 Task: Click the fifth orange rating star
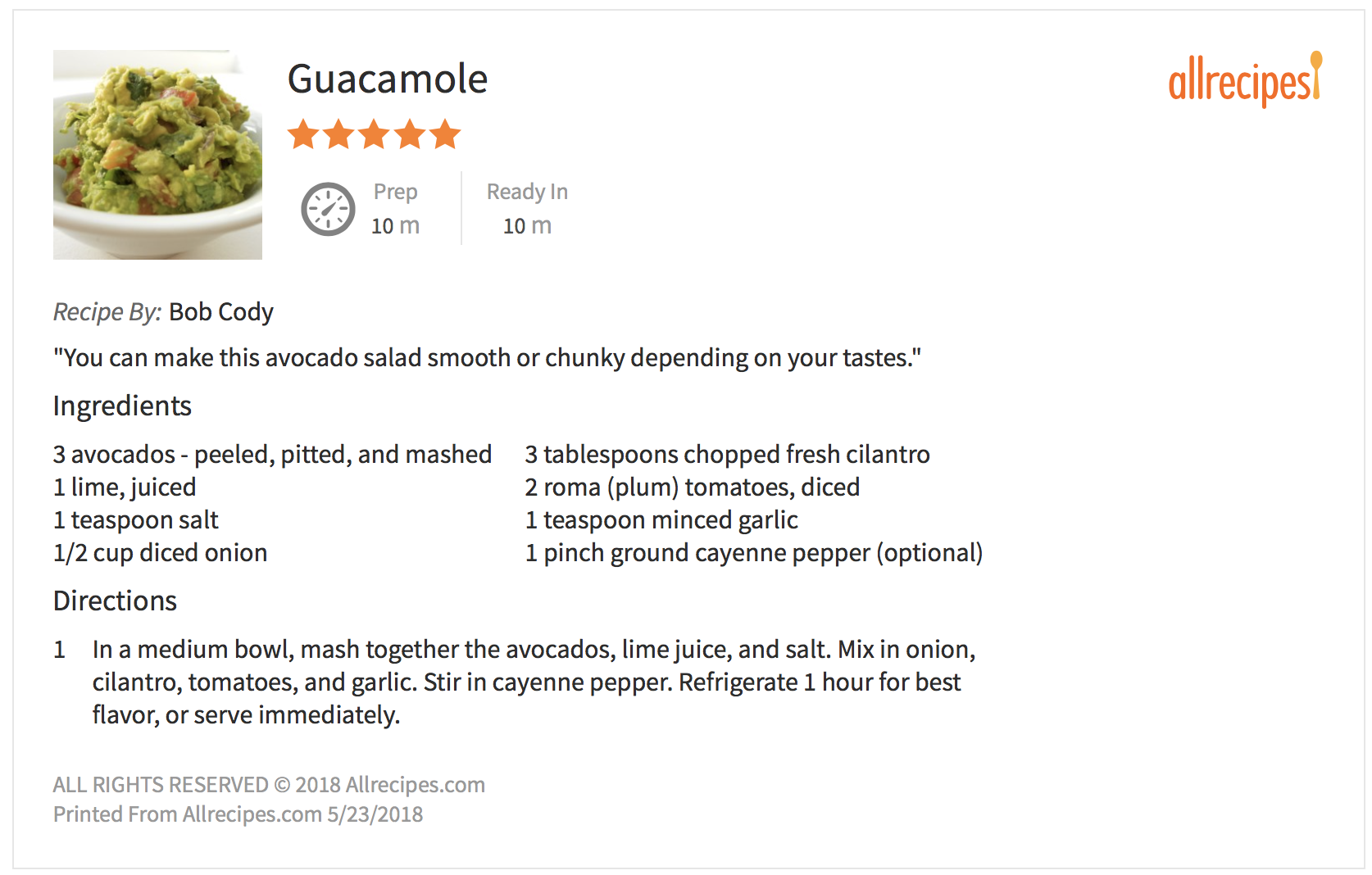pyautogui.click(x=445, y=134)
